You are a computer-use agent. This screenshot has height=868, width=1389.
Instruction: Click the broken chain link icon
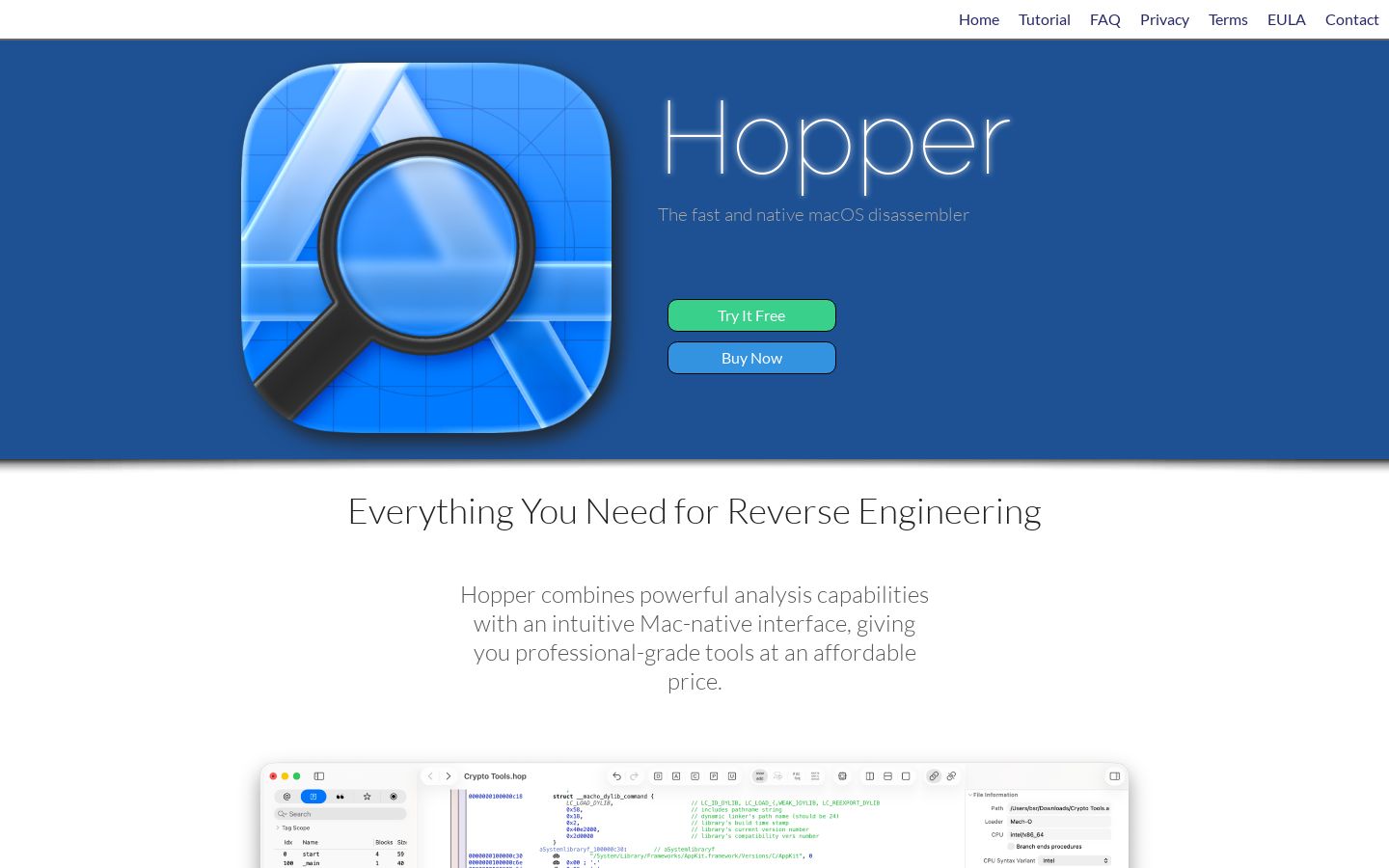click(951, 775)
